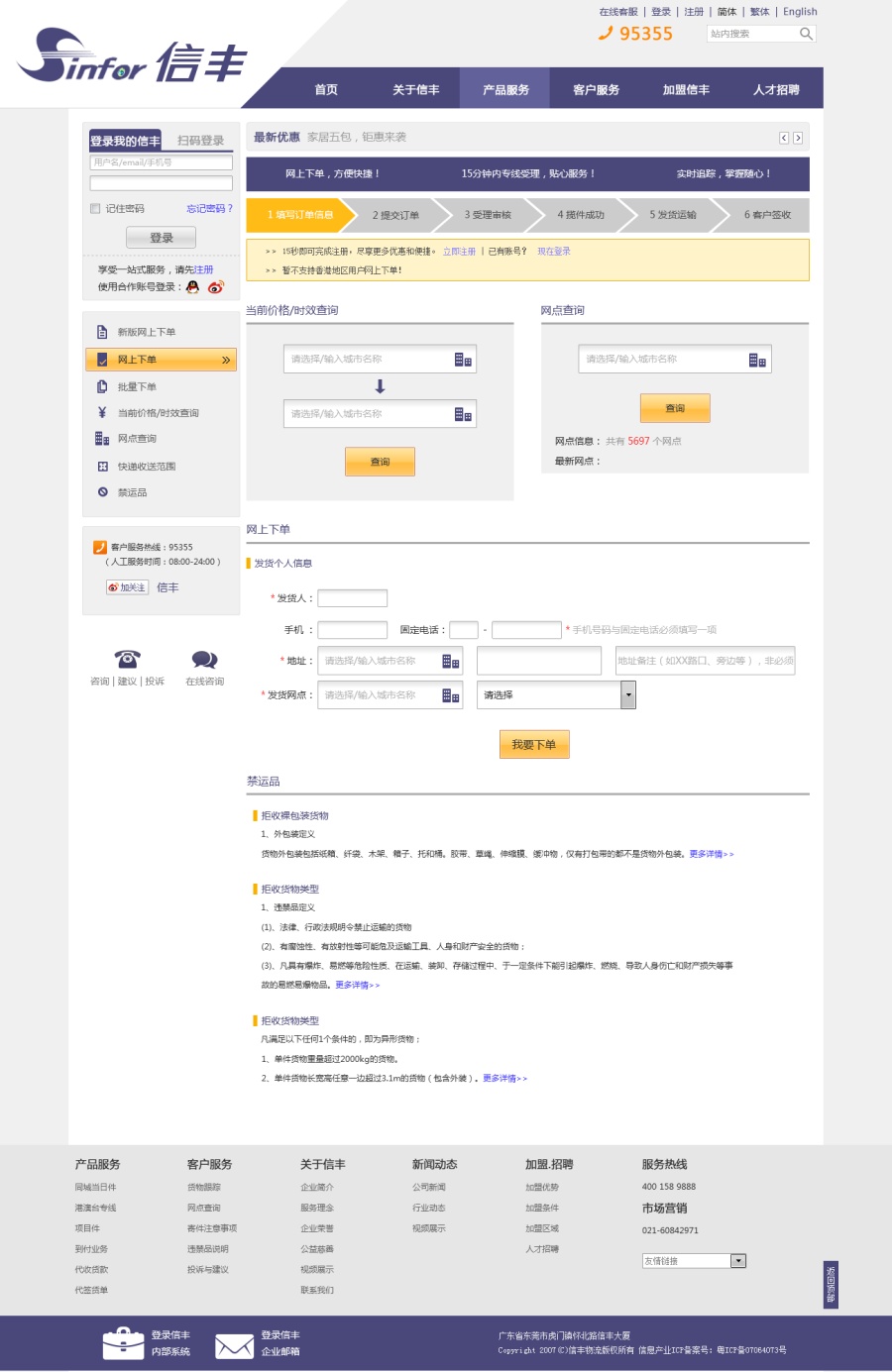The width and height of the screenshot is (892, 1372).
Task: Click the 忘记密码? link
Action: [x=209, y=208]
